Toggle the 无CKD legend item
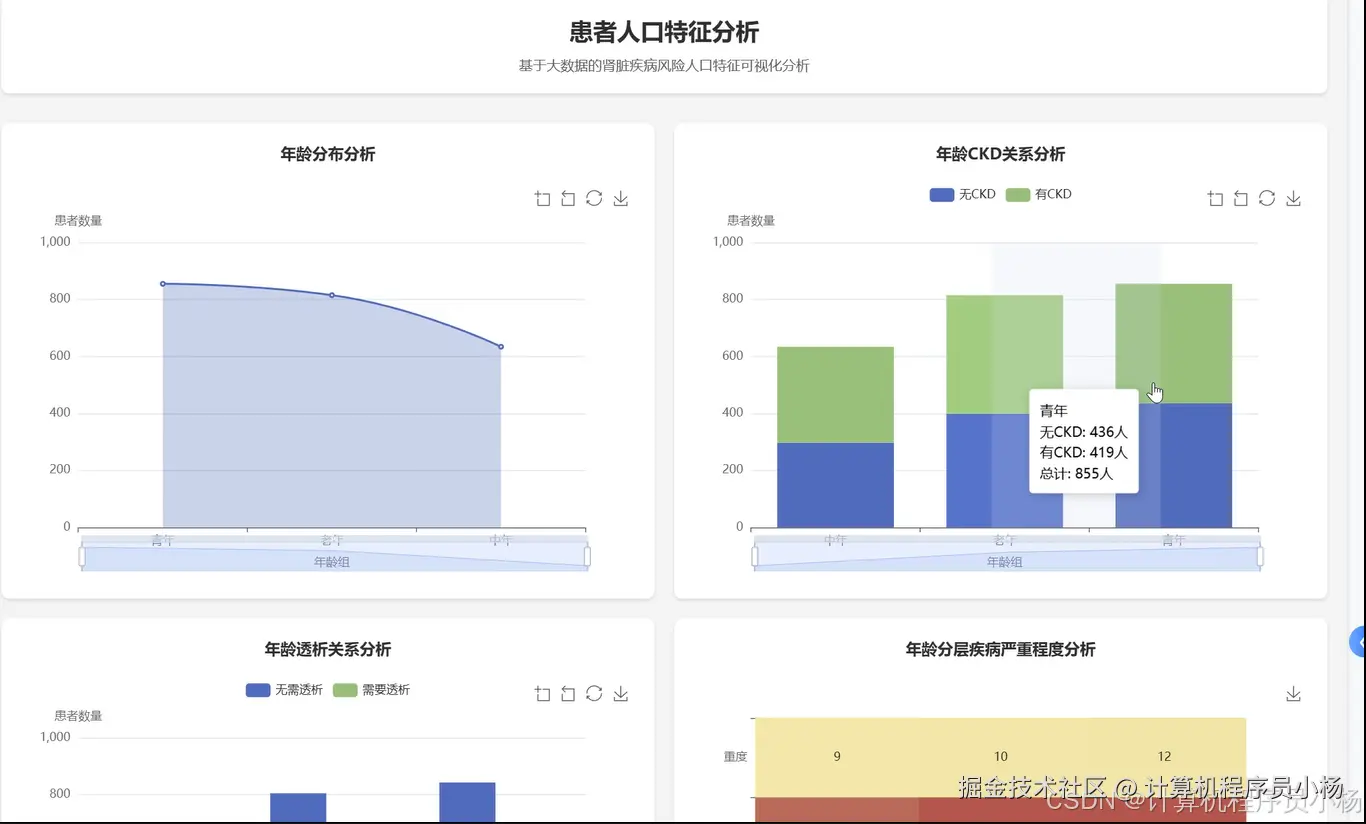 [962, 194]
